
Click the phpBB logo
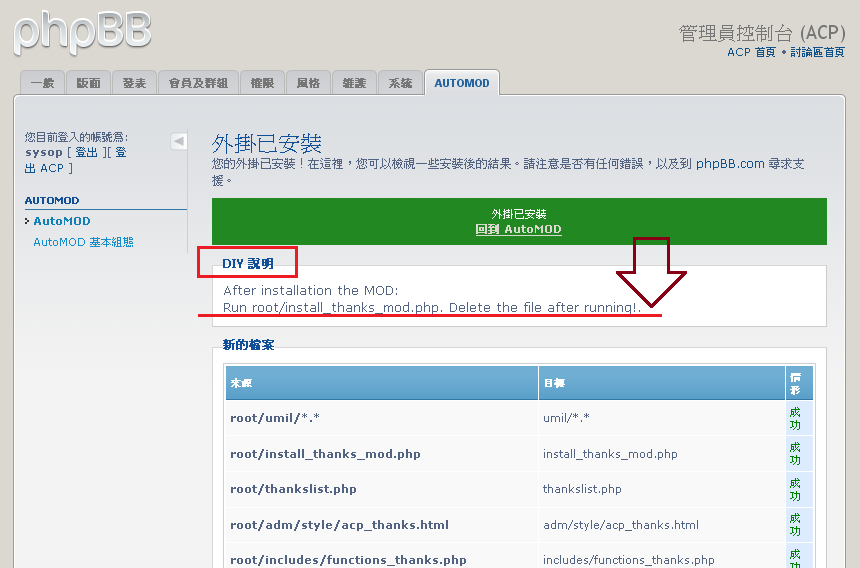coord(82,31)
